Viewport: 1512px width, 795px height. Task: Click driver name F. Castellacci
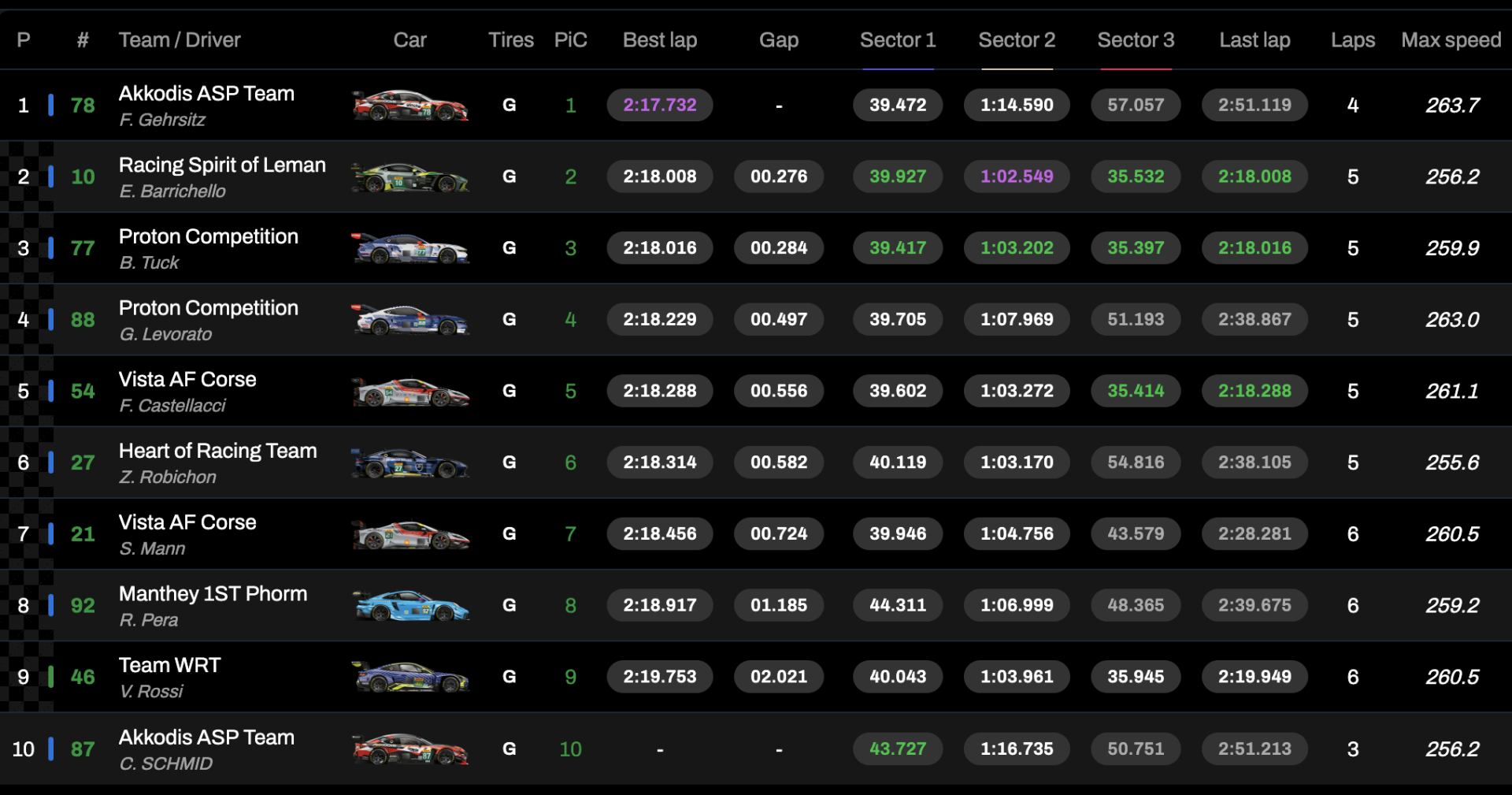tap(172, 406)
